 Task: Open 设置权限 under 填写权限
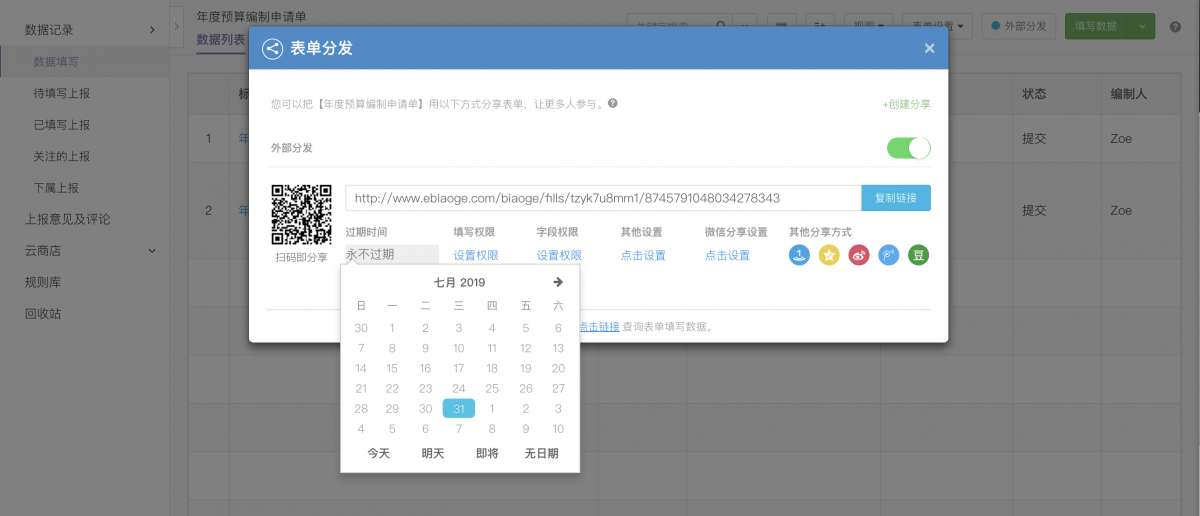(476, 255)
